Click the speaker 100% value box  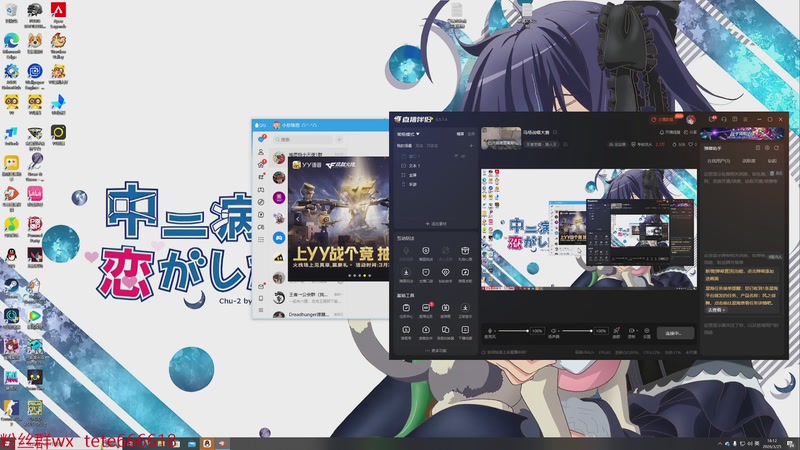click(x=601, y=331)
